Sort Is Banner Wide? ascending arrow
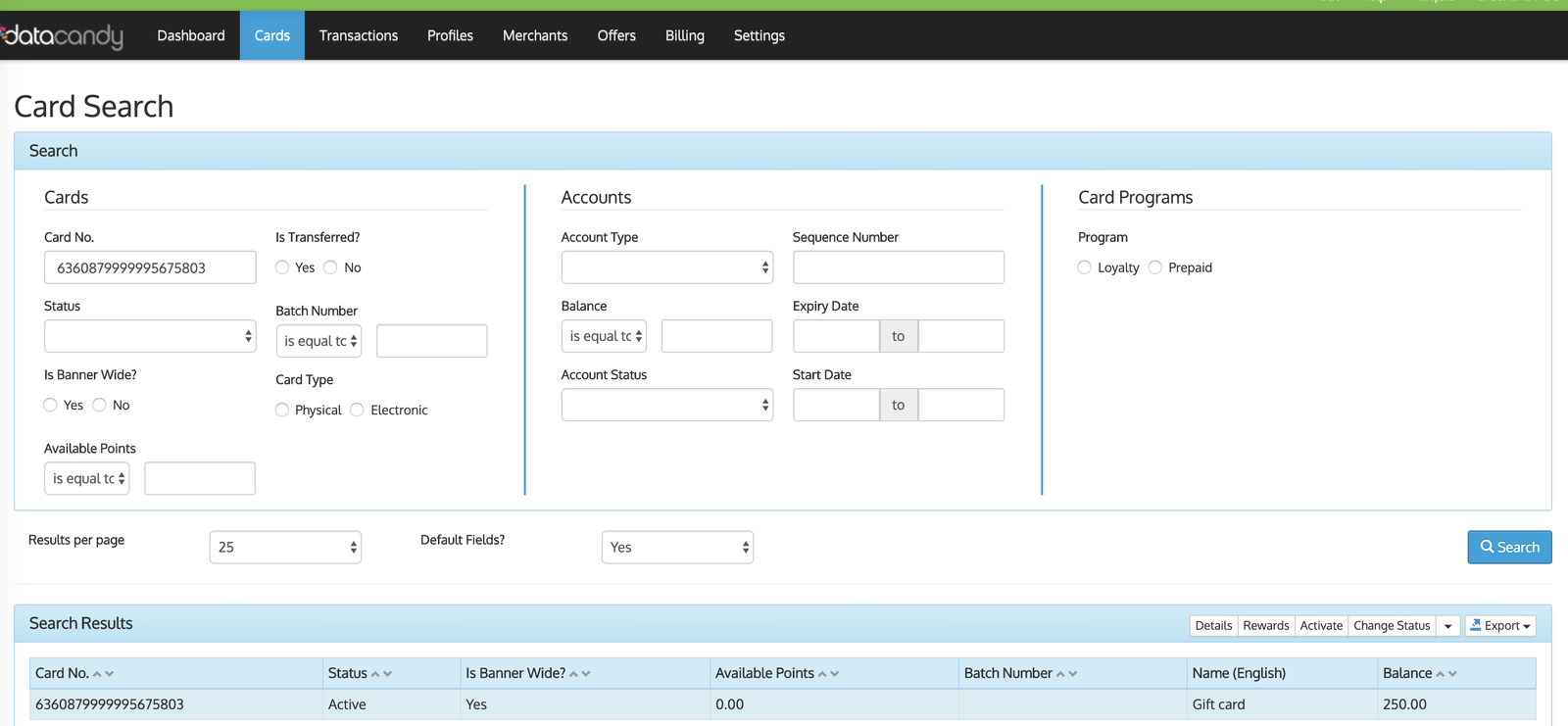Image resolution: width=1568 pixels, height=726 pixels. click(574, 674)
